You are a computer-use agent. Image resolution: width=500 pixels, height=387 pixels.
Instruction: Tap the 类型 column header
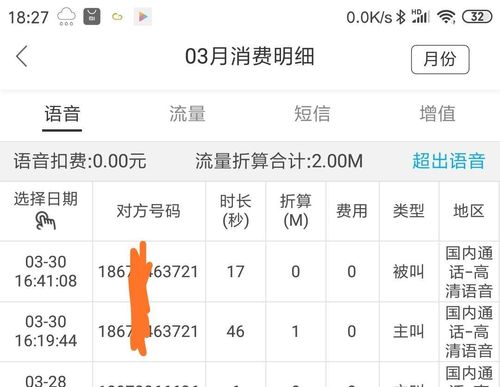(x=409, y=211)
